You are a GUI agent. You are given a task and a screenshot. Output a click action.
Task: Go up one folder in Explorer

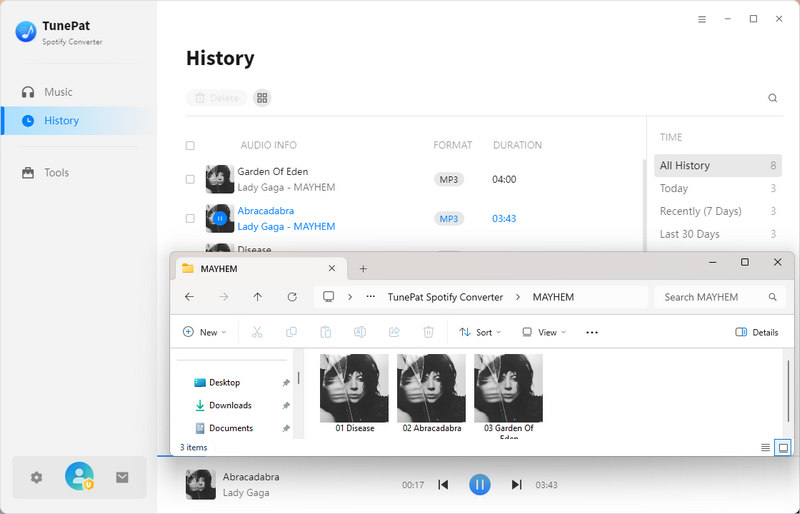(258, 297)
